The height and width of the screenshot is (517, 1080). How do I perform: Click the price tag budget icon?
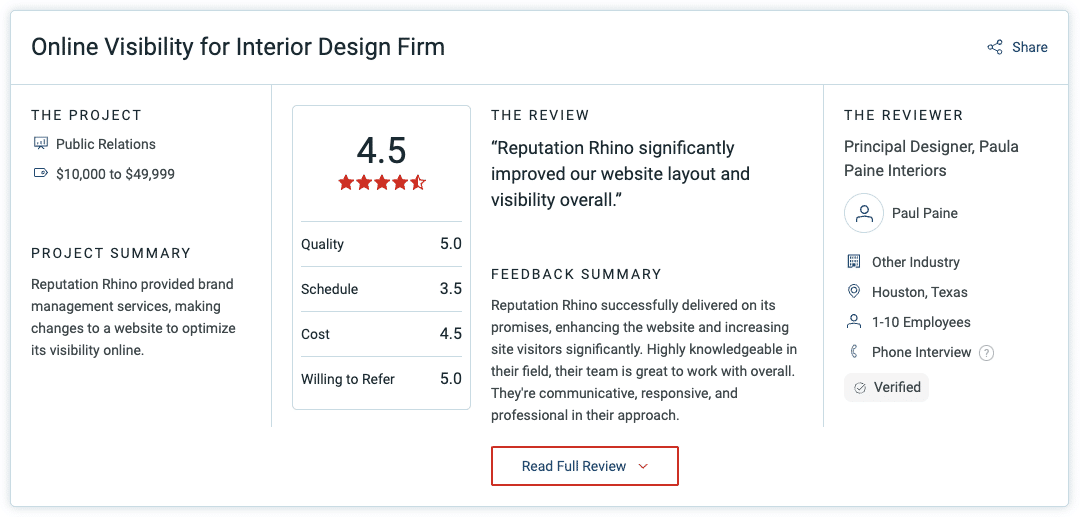[x=41, y=173]
